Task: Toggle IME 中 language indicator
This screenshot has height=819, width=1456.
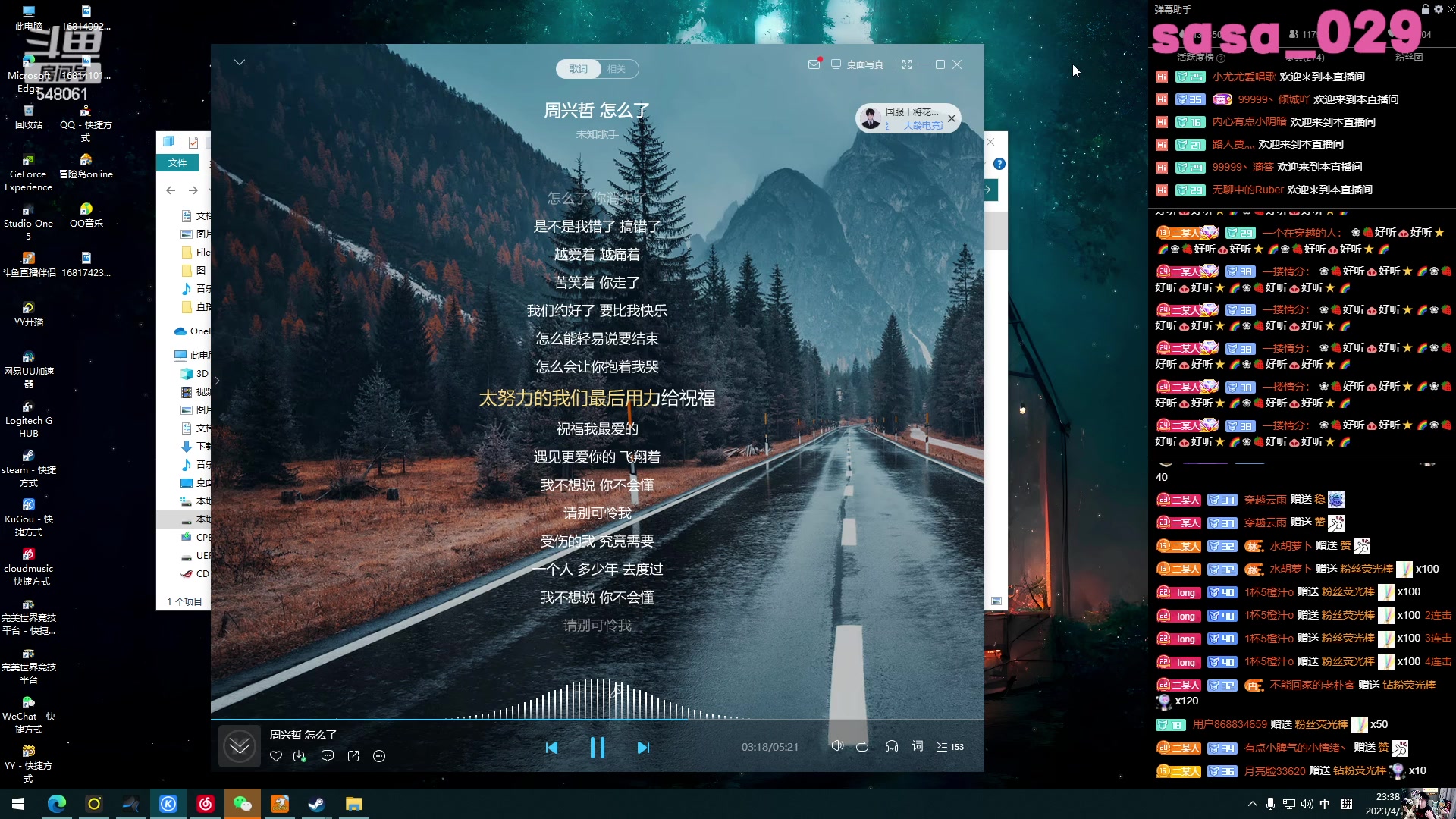Action: tap(1325, 804)
